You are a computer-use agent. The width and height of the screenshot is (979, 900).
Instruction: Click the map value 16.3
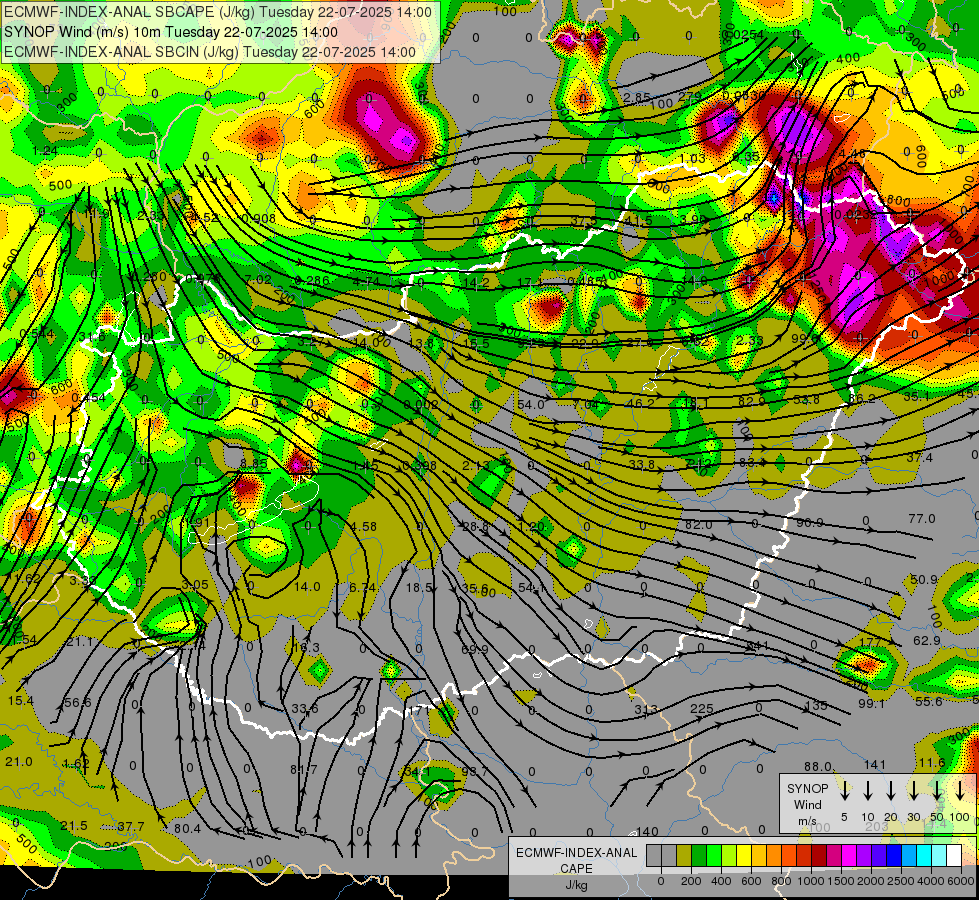pos(306,648)
